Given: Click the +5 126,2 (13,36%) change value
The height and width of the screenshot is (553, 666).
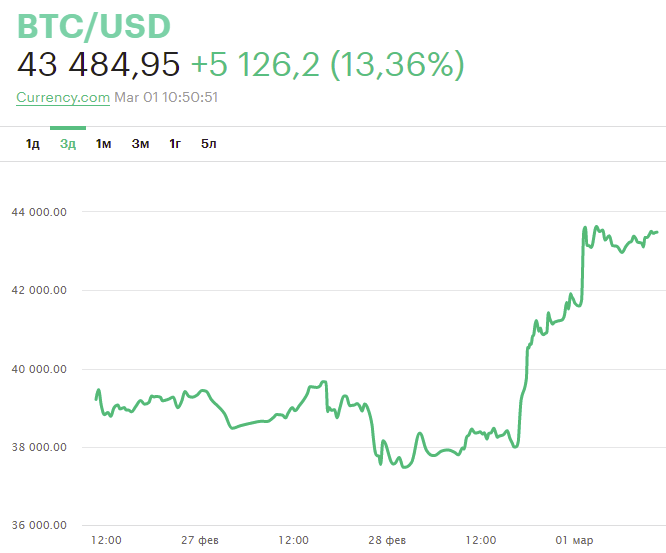Looking at the screenshot, I should click(327, 64).
